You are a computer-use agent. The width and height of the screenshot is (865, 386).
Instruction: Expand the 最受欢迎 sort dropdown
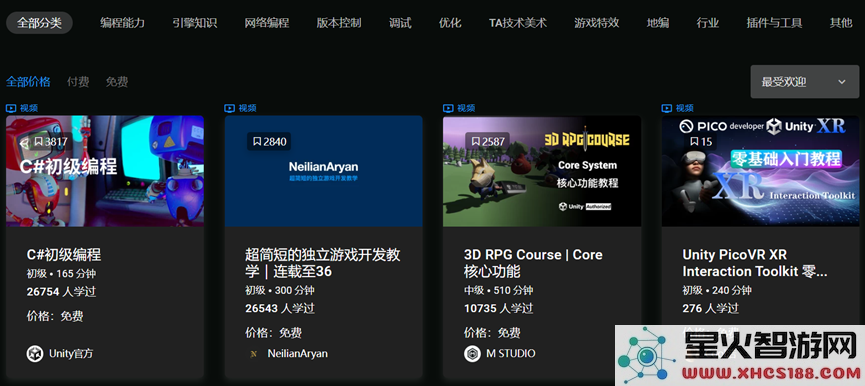click(805, 82)
